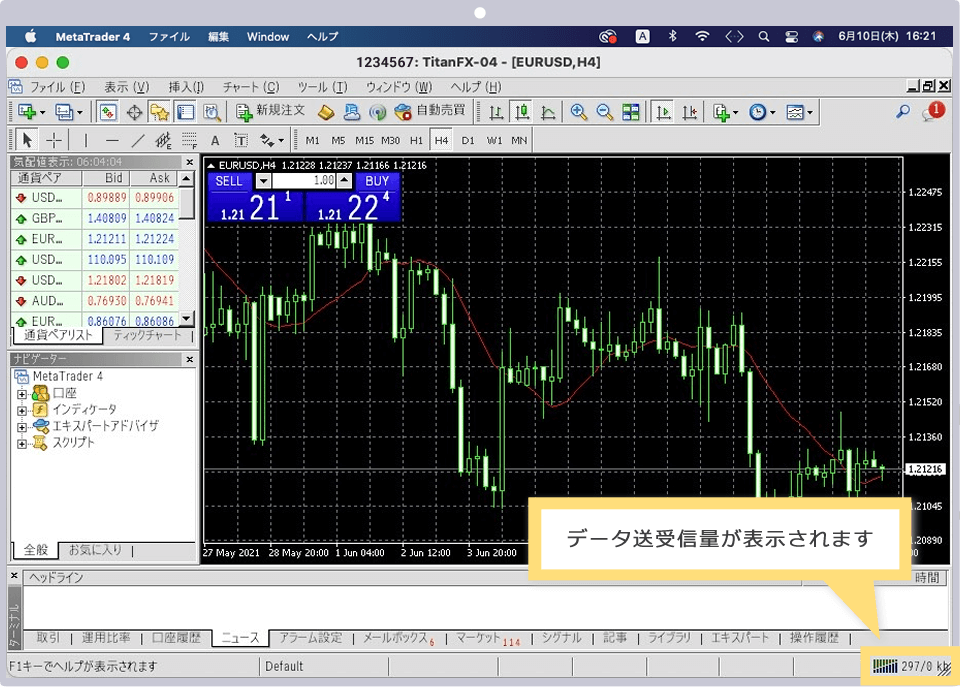Select the text label T tool
Screen dimensions: 960x687
point(241,140)
